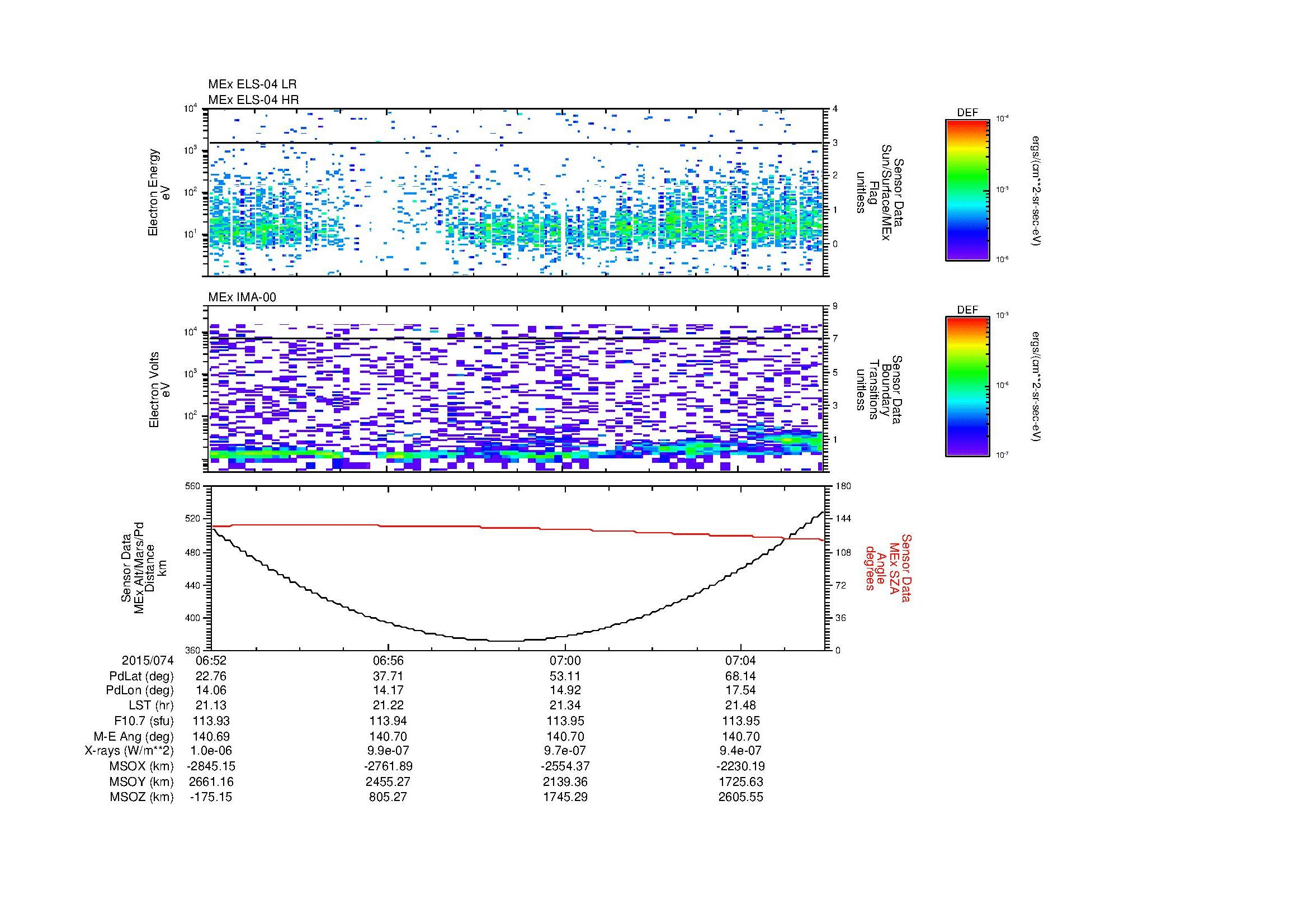Image resolution: width=1308 pixels, height=924 pixels.
Task: Click the LST value 21.13
Action: 211,705
